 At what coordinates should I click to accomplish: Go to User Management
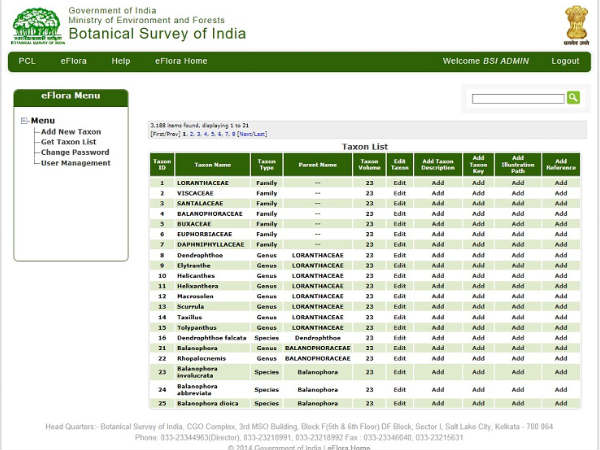(x=76, y=163)
